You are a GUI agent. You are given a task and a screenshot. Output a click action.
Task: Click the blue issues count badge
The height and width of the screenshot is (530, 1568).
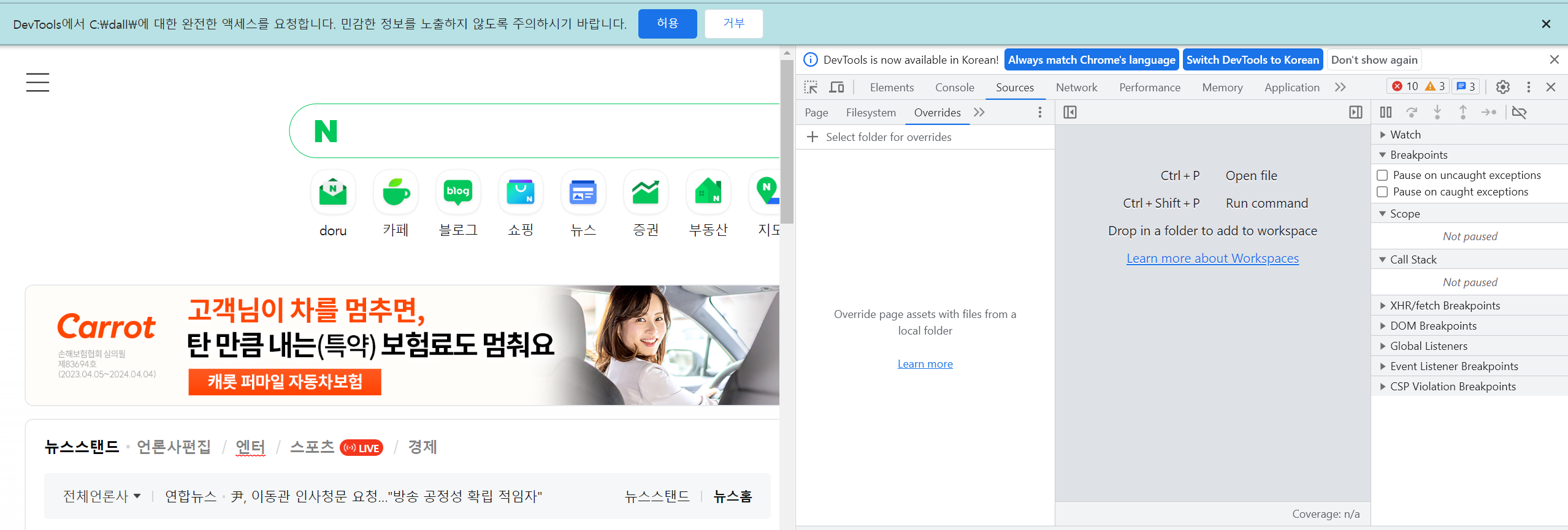[1466, 86]
